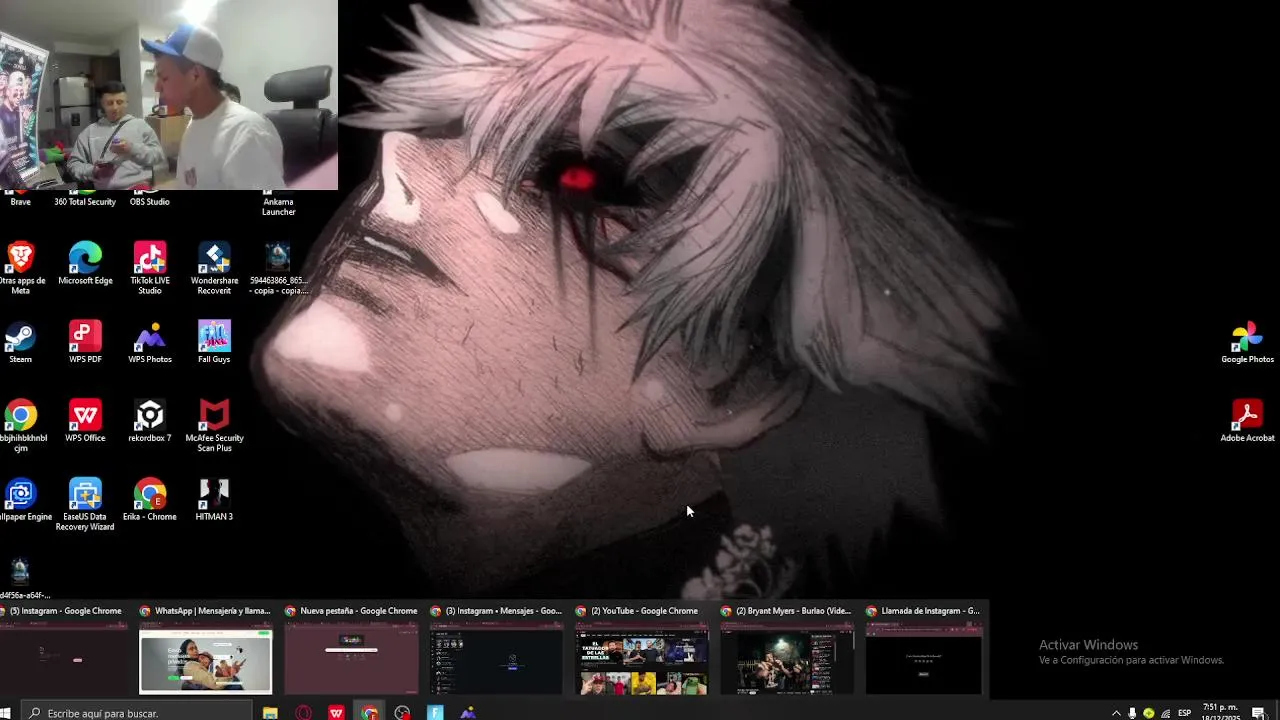Image resolution: width=1280 pixels, height=720 pixels.
Task: Select the 594463866 copia image file
Action: 278,268
